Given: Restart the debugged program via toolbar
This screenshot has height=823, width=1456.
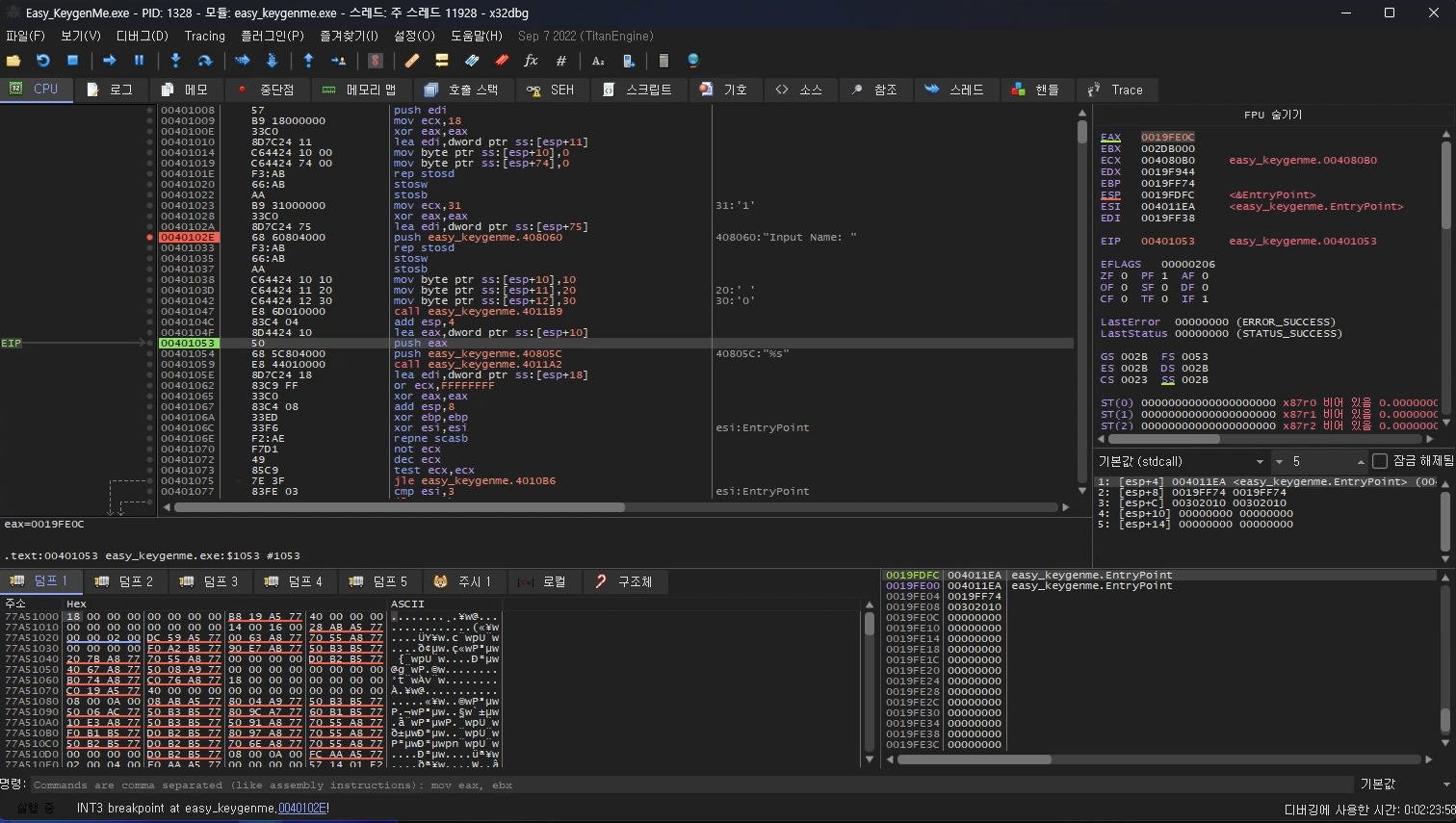Looking at the screenshot, I should (43, 61).
